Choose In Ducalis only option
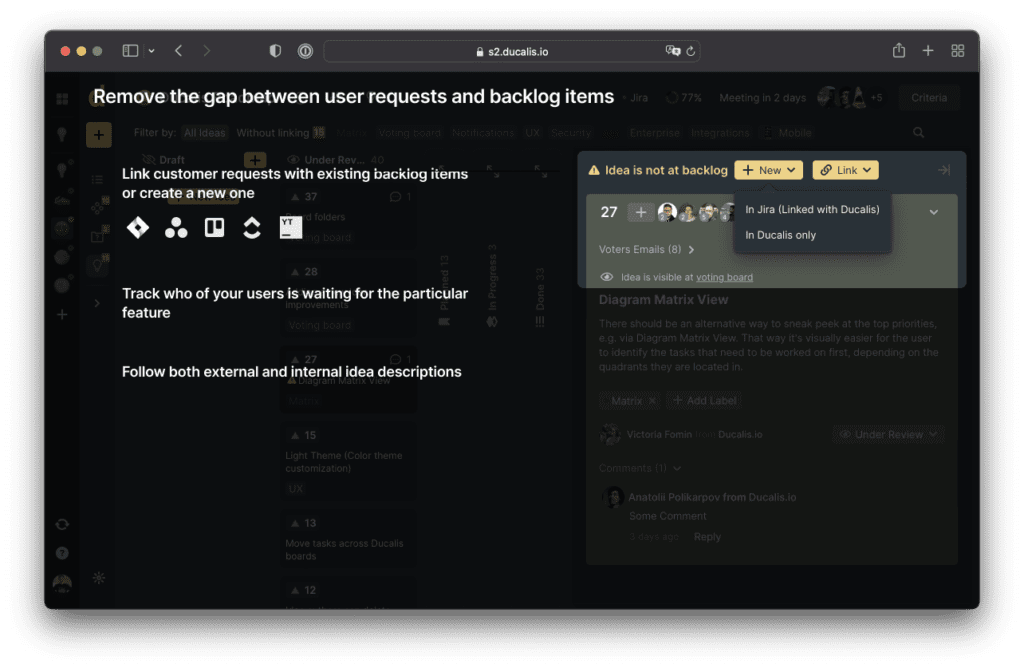This screenshot has width=1024, height=668. 780,235
